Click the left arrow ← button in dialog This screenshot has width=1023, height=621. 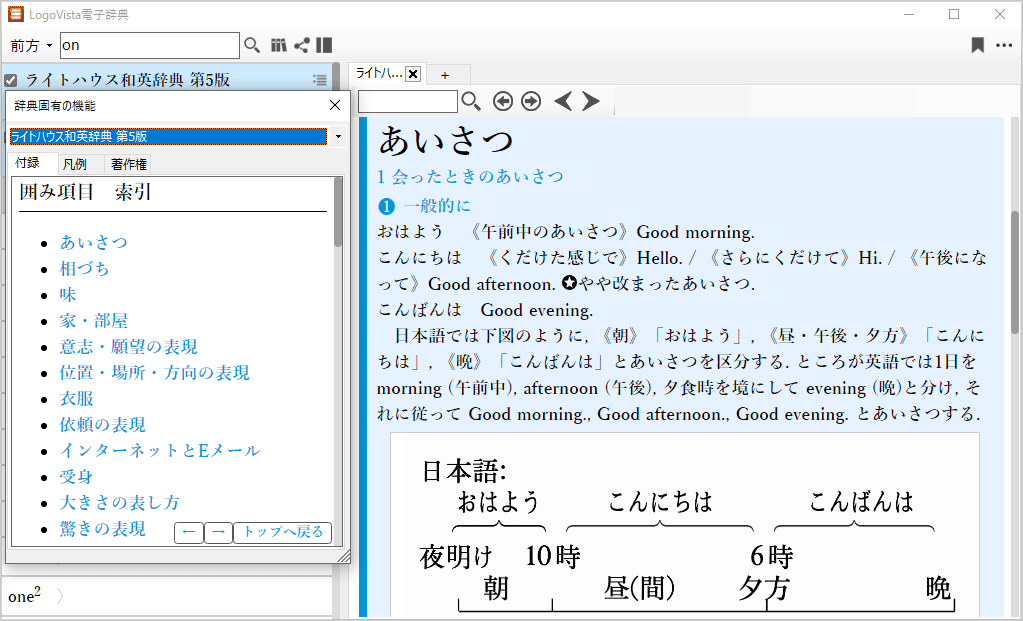click(189, 532)
